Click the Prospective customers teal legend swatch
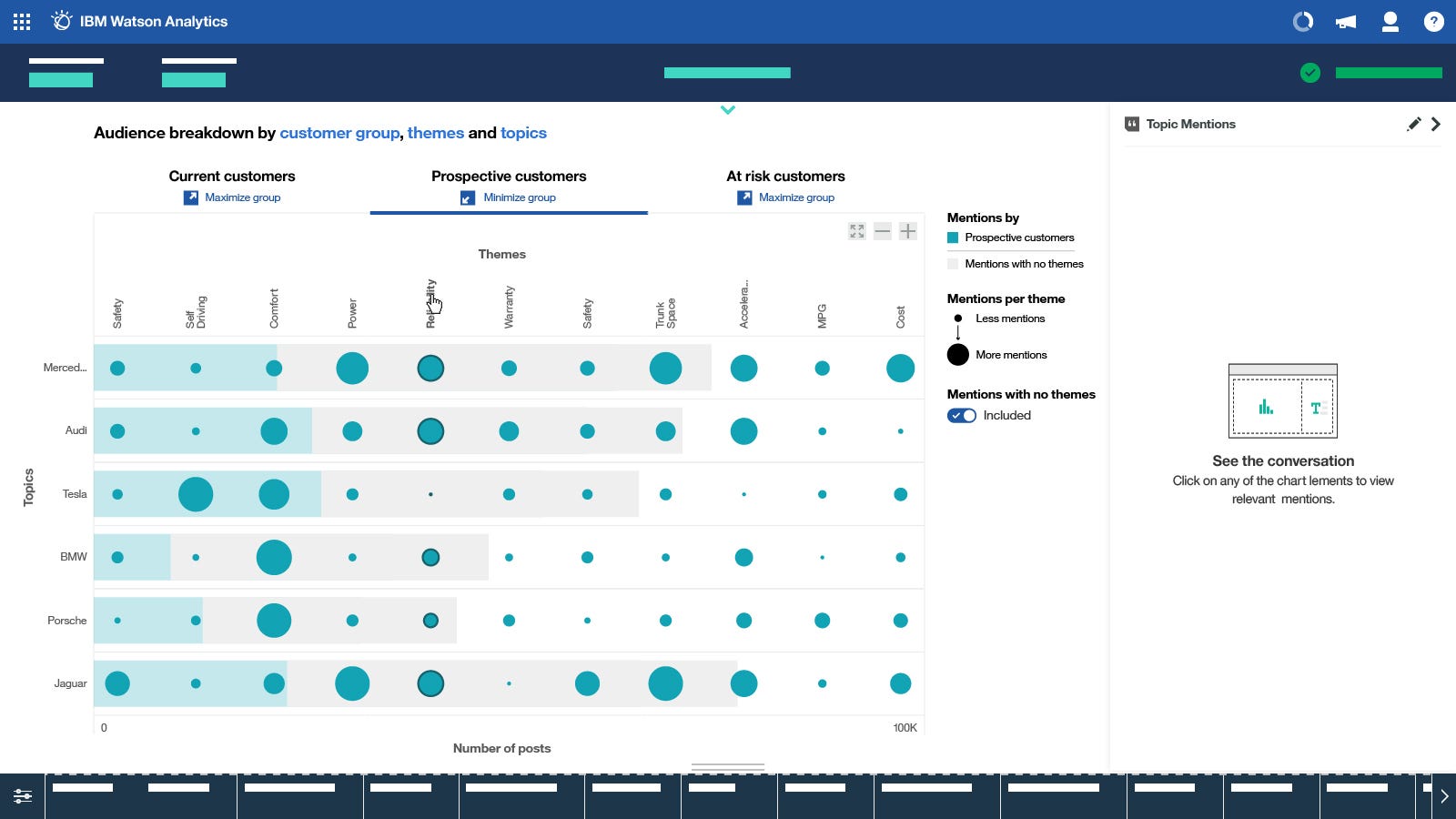The width and height of the screenshot is (1456, 819). (953, 238)
